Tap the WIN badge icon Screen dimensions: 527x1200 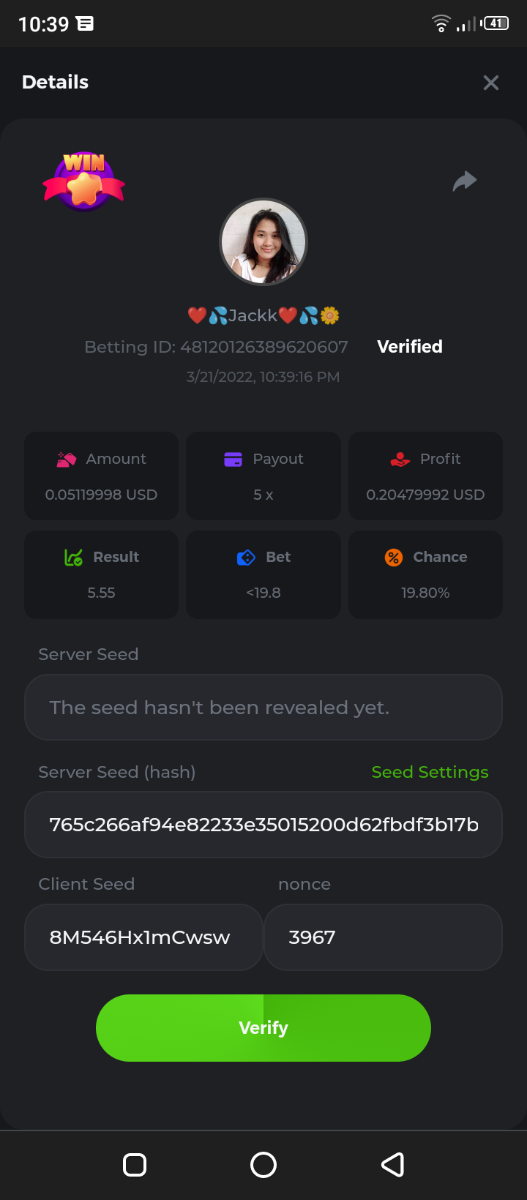pyautogui.click(x=84, y=181)
